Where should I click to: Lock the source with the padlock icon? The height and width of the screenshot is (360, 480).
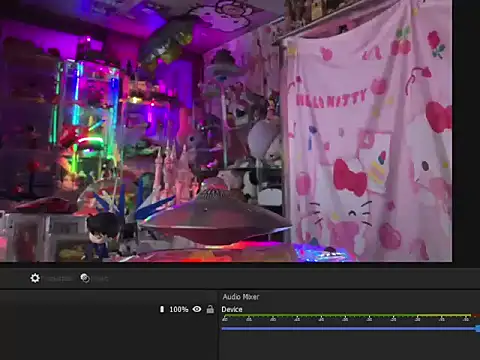pos(210,309)
